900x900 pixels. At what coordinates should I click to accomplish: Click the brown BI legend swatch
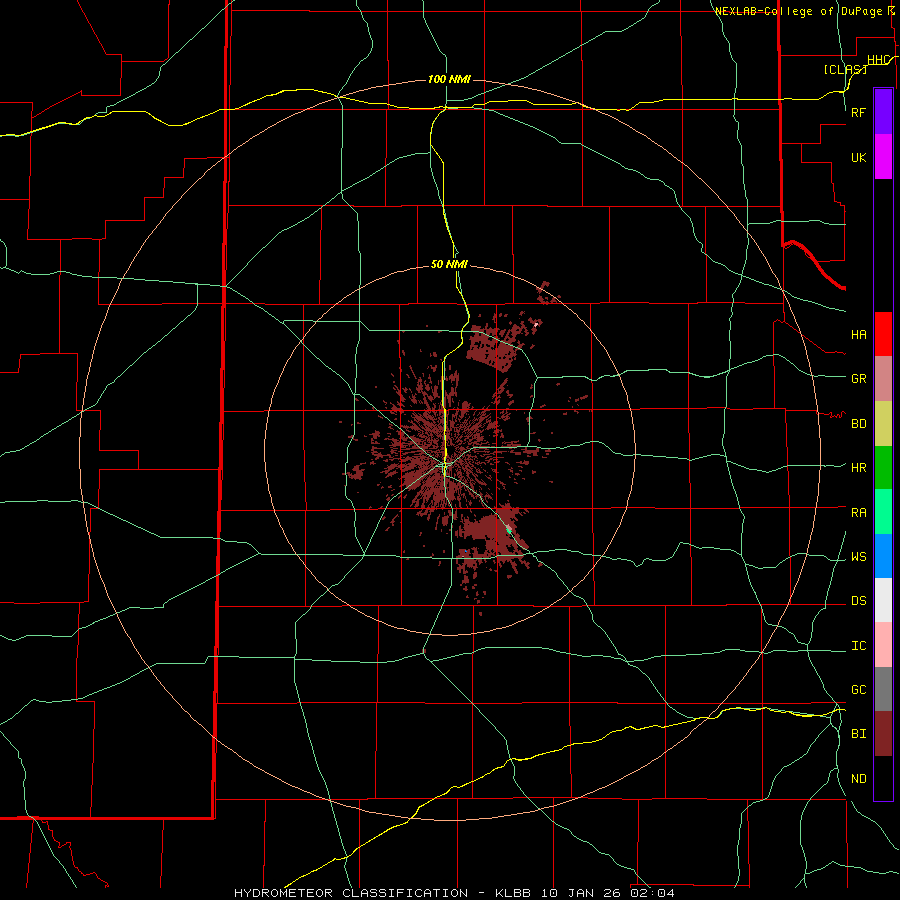[883, 734]
